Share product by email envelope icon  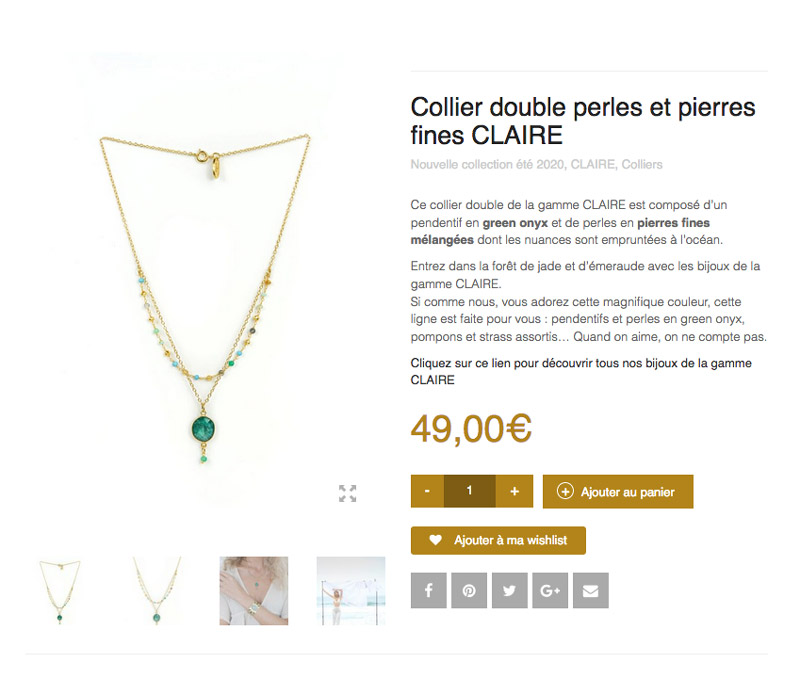tap(590, 590)
